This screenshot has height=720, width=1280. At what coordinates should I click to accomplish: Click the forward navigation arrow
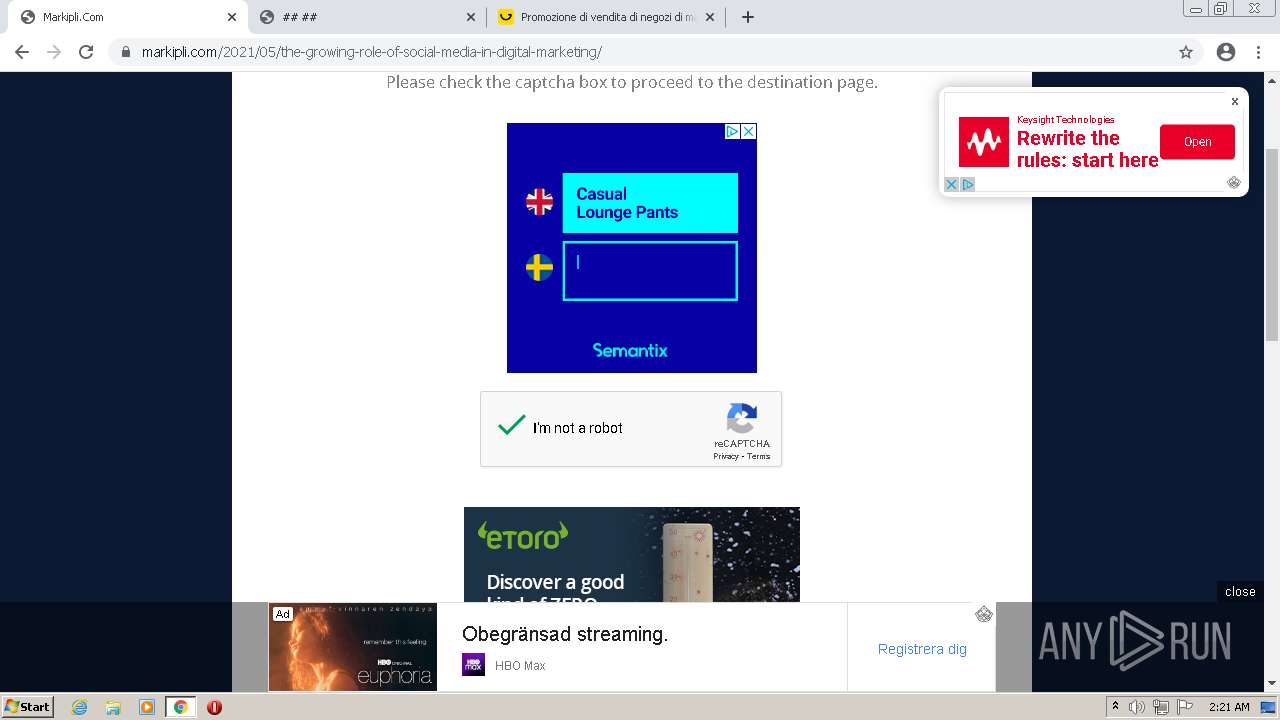point(54,52)
